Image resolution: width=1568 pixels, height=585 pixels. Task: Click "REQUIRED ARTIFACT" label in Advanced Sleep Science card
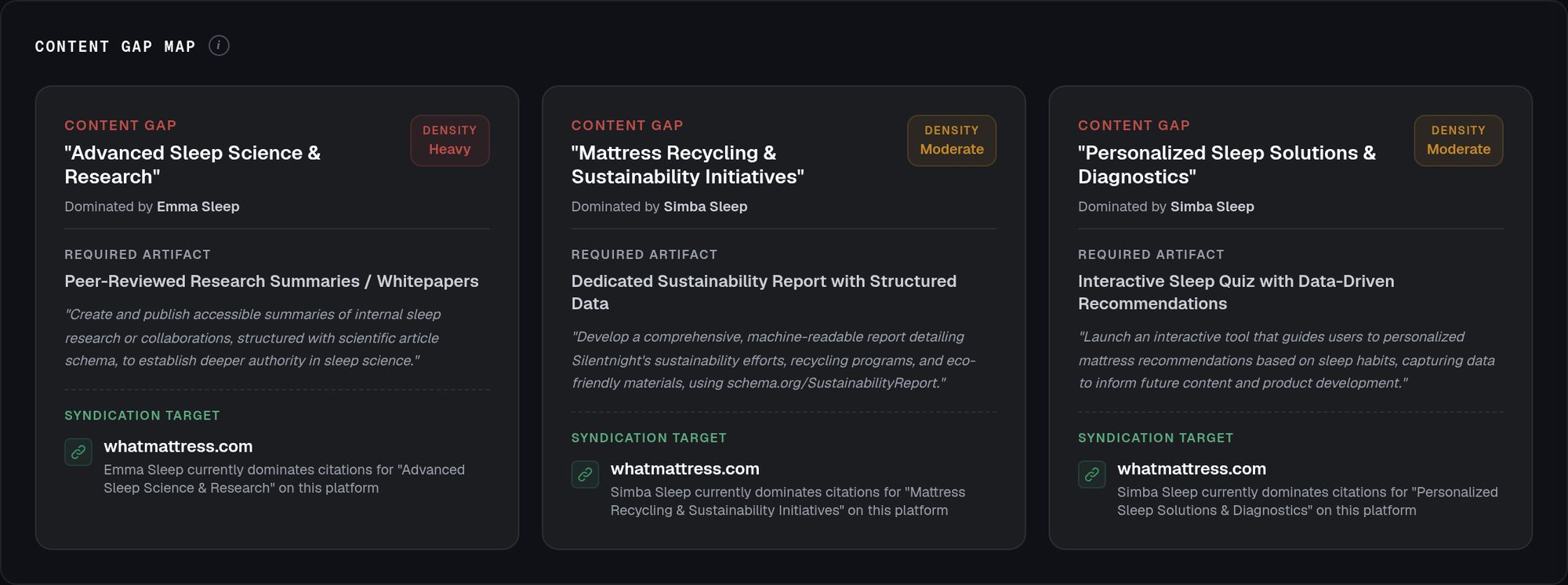tap(137, 255)
